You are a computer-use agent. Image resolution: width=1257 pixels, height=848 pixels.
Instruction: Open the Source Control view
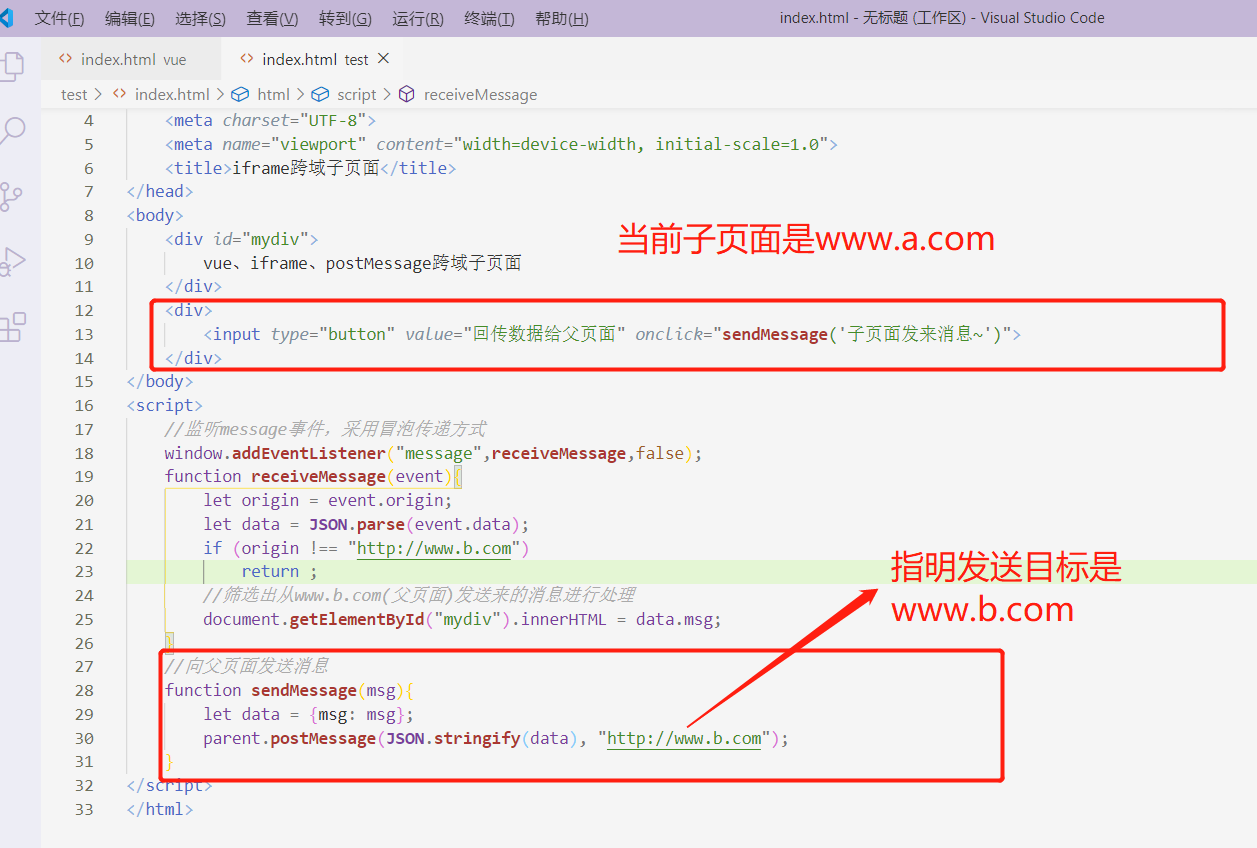point(12,196)
